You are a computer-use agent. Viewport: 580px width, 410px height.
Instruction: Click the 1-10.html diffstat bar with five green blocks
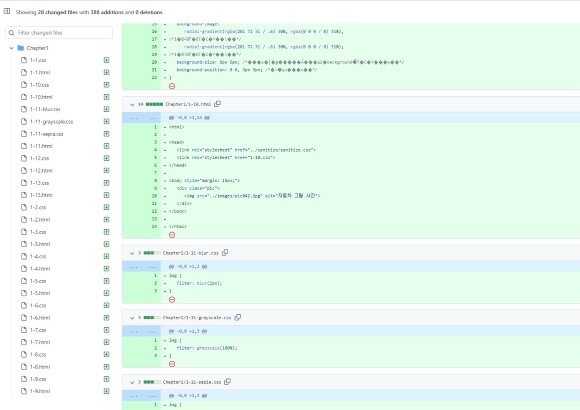[x=154, y=104]
